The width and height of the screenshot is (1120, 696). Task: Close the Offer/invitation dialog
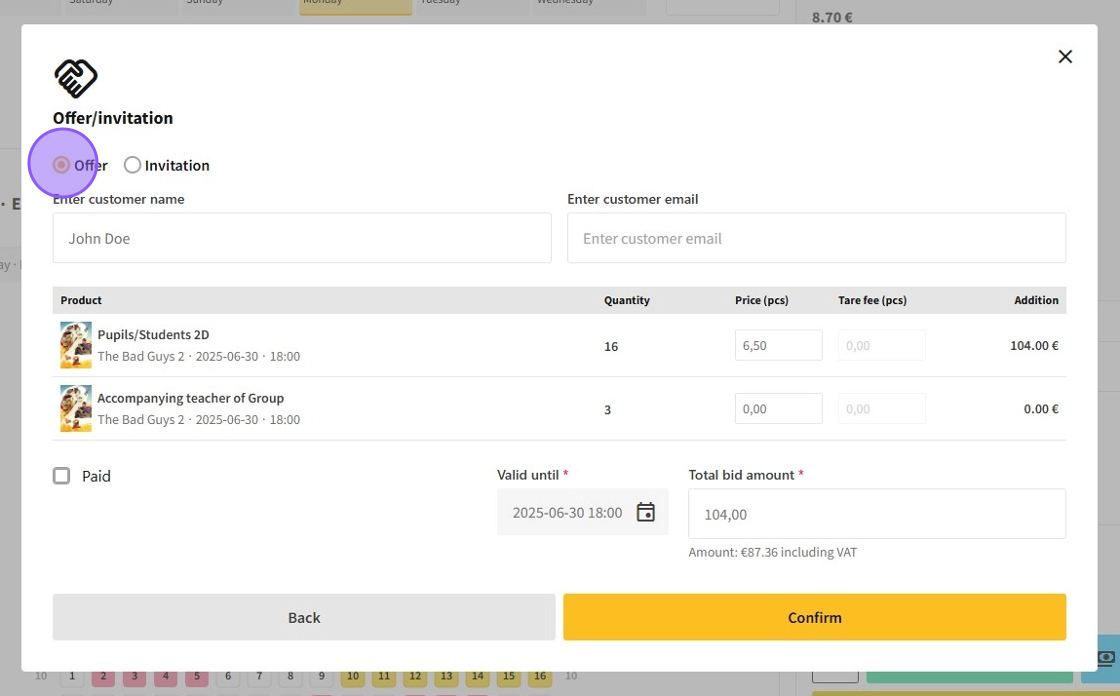(x=1065, y=57)
